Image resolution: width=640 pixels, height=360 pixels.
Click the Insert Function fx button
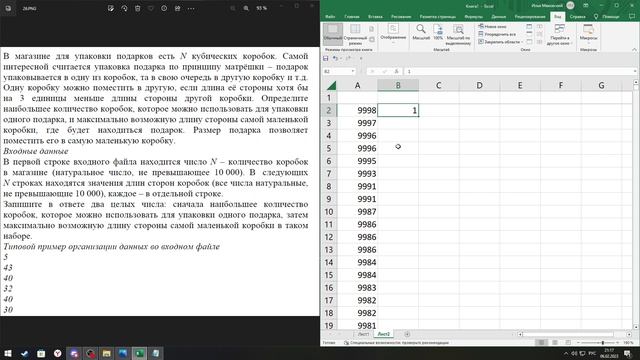point(396,71)
